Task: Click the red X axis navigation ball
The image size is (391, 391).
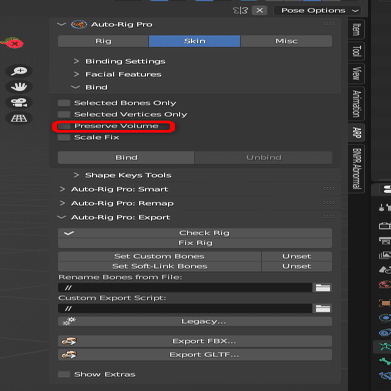Action: pyautogui.click(x=14, y=43)
